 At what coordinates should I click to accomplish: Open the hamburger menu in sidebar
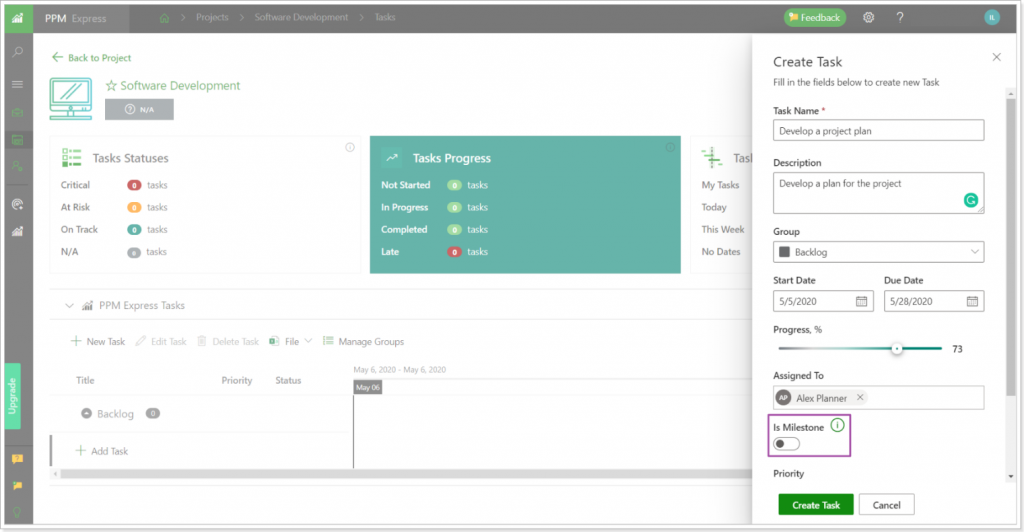point(18,84)
